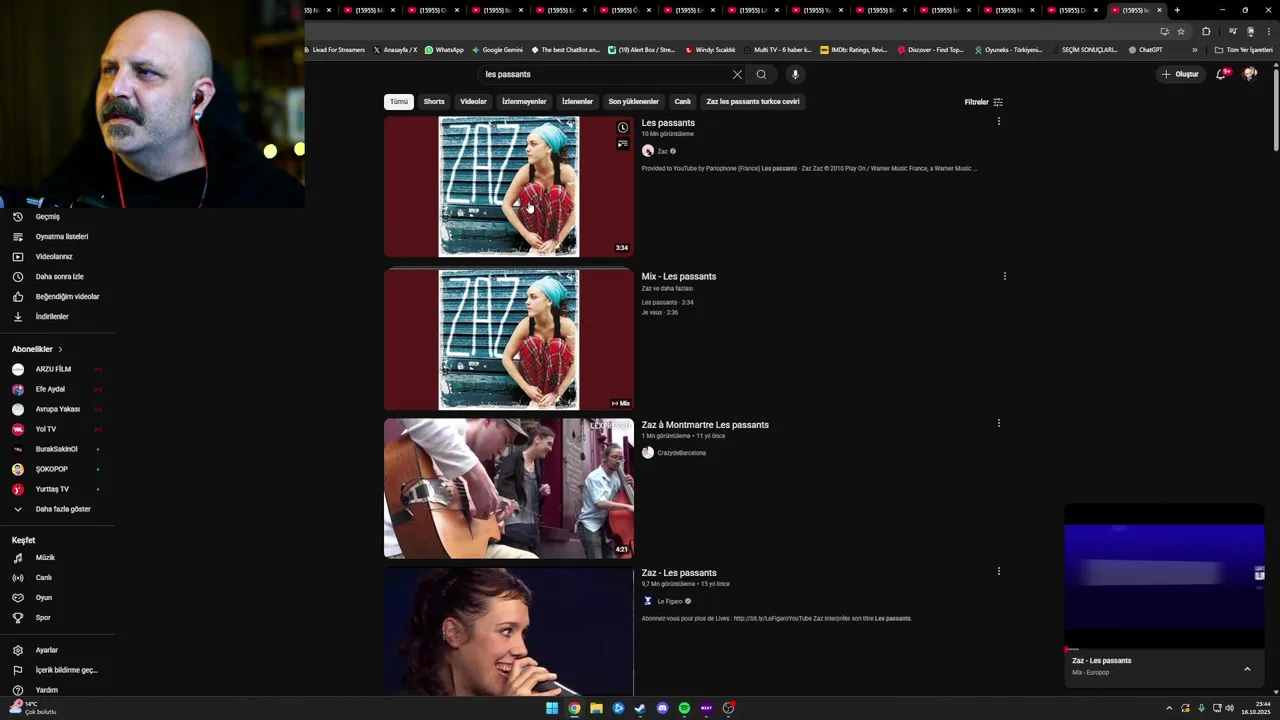Viewport: 1280px width, 720px height.
Task: Select the Shorts filter chip
Action: [434, 102]
